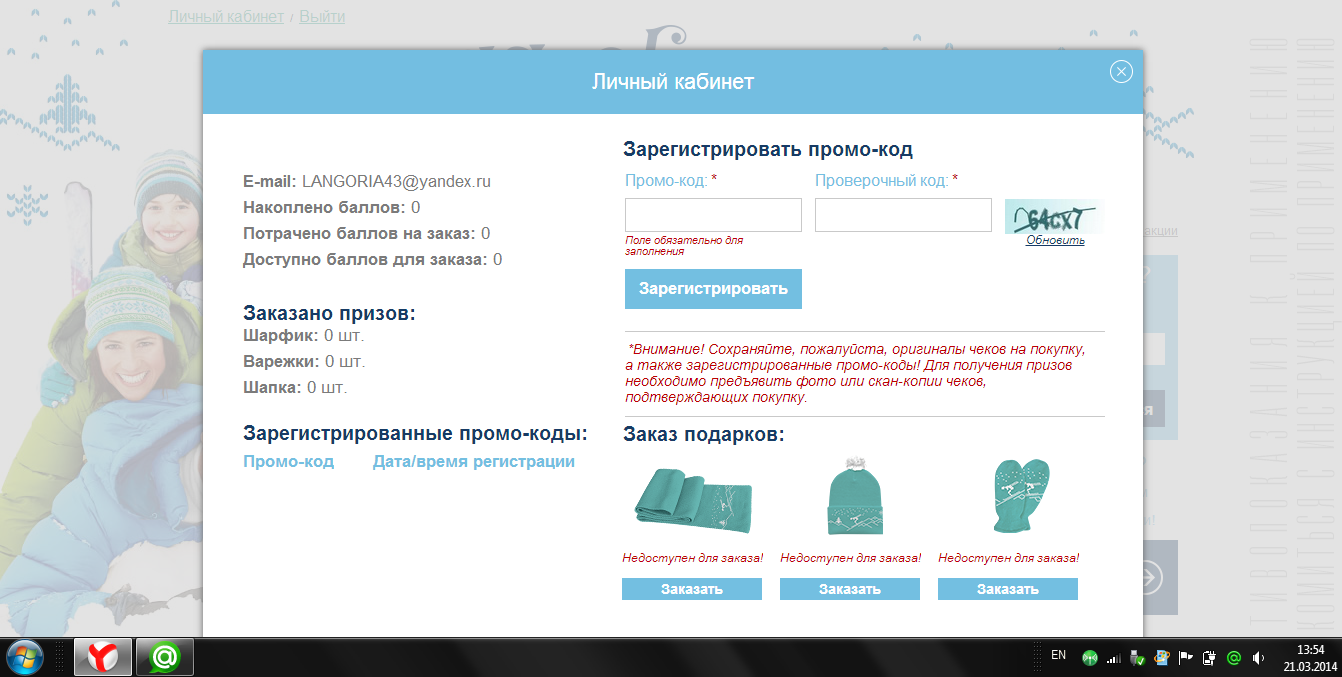Open the Windows Start menu
1342x677 pixels.
[24, 657]
